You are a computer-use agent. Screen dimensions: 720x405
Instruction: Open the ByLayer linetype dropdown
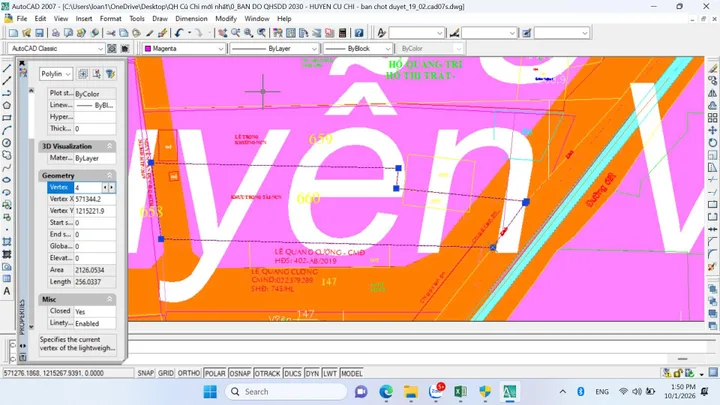(x=314, y=48)
